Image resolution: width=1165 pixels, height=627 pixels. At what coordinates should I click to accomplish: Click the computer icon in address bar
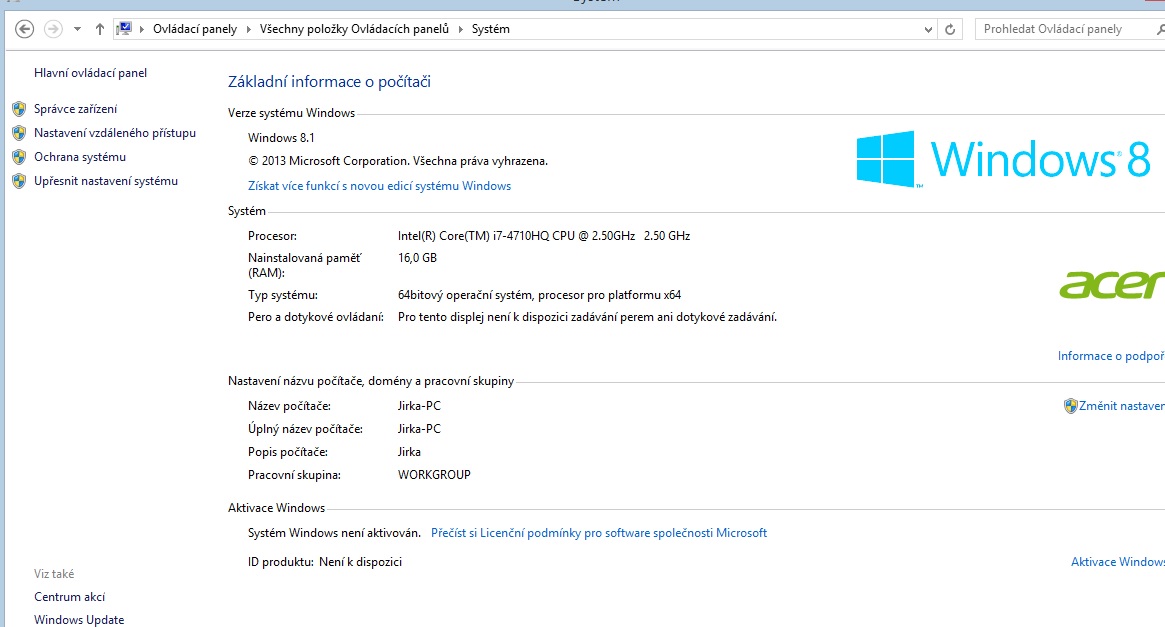pyautogui.click(x=124, y=29)
